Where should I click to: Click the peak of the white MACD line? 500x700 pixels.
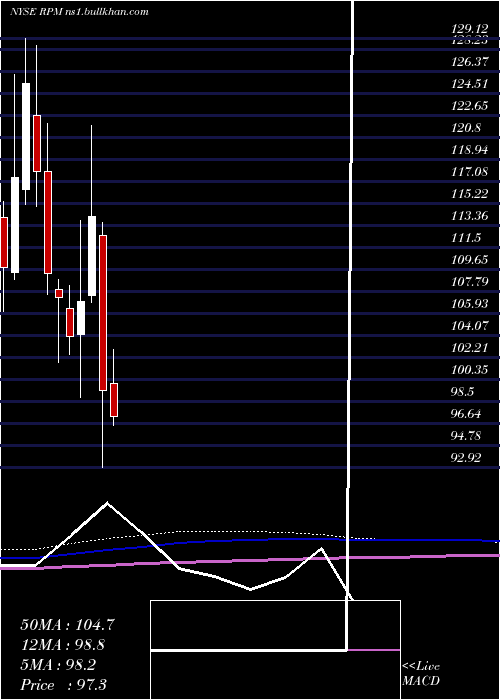(107, 503)
